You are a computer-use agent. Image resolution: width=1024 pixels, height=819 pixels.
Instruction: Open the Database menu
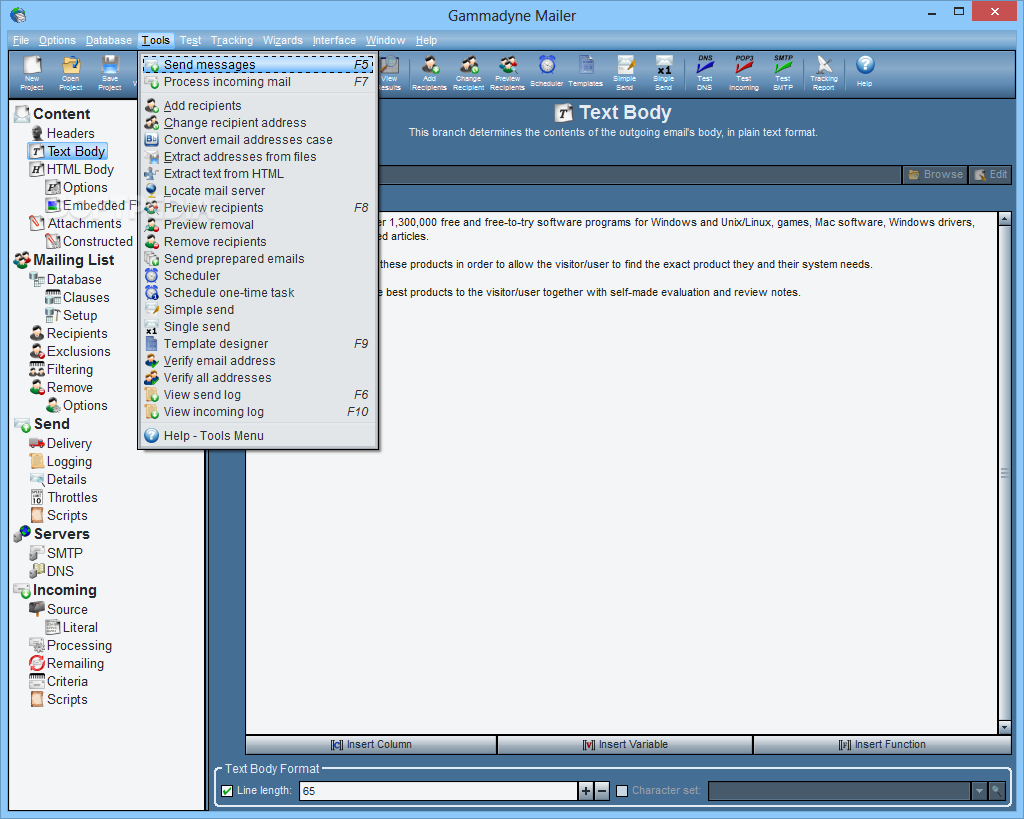(109, 40)
